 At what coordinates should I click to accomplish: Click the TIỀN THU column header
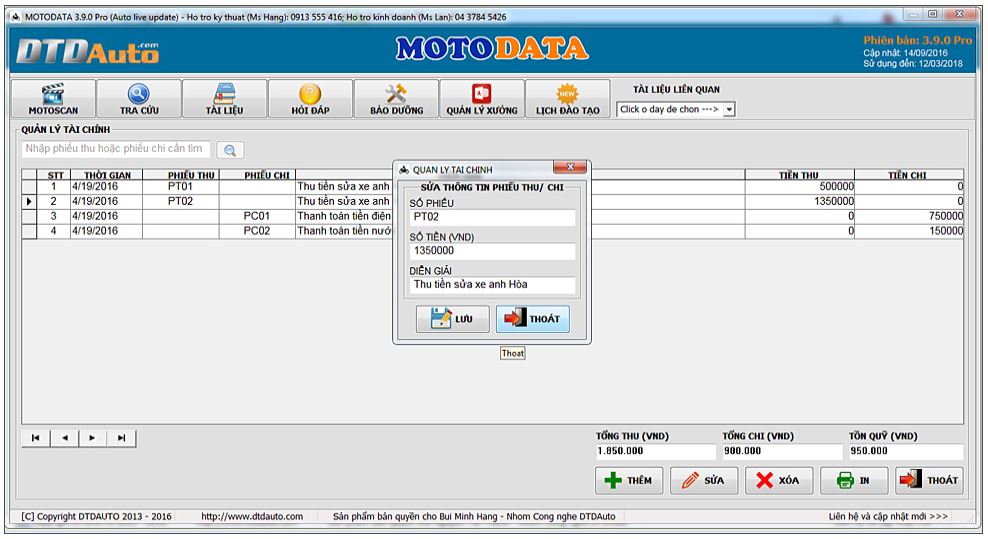800,175
